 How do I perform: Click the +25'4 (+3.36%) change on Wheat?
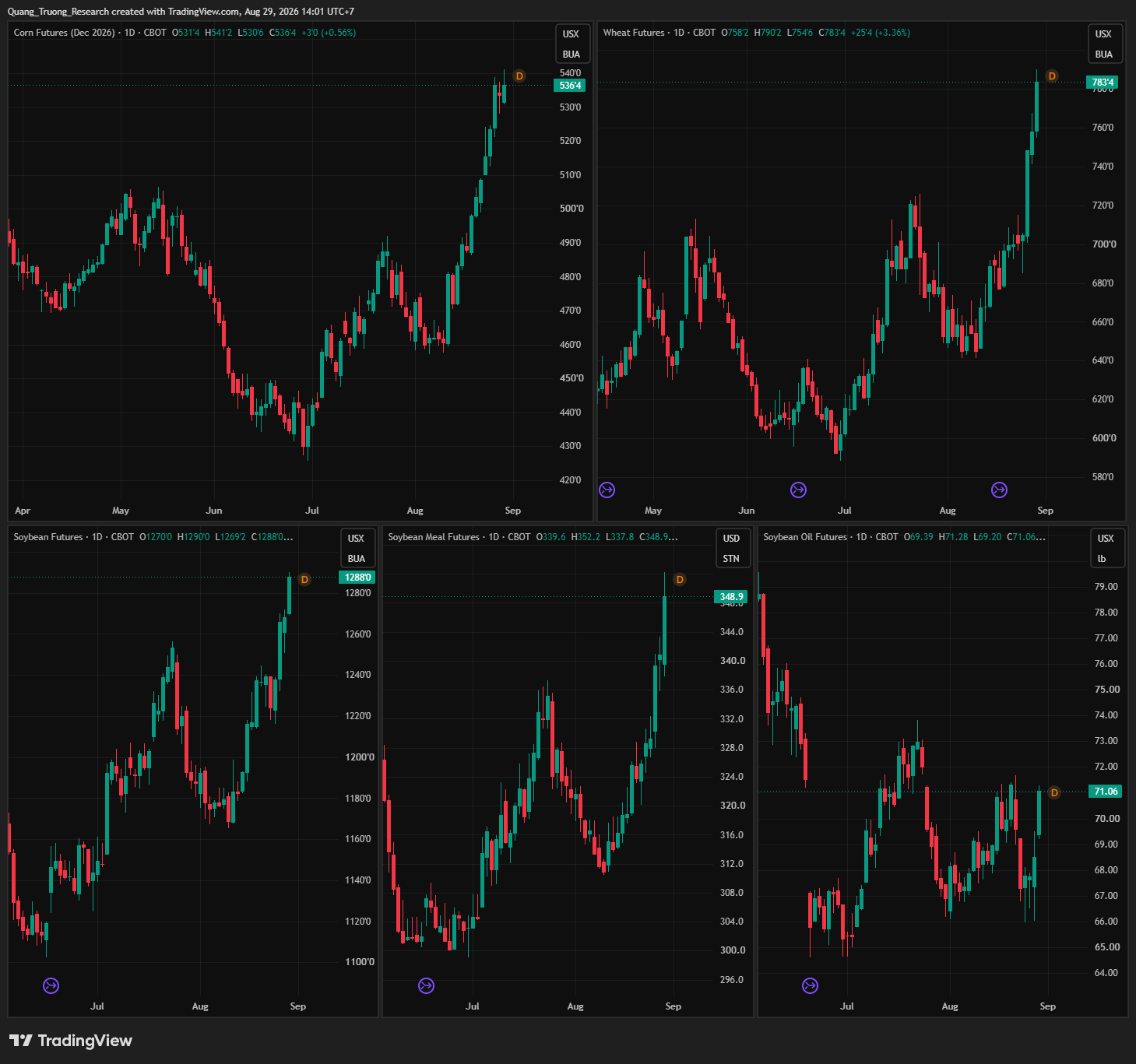click(881, 33)
